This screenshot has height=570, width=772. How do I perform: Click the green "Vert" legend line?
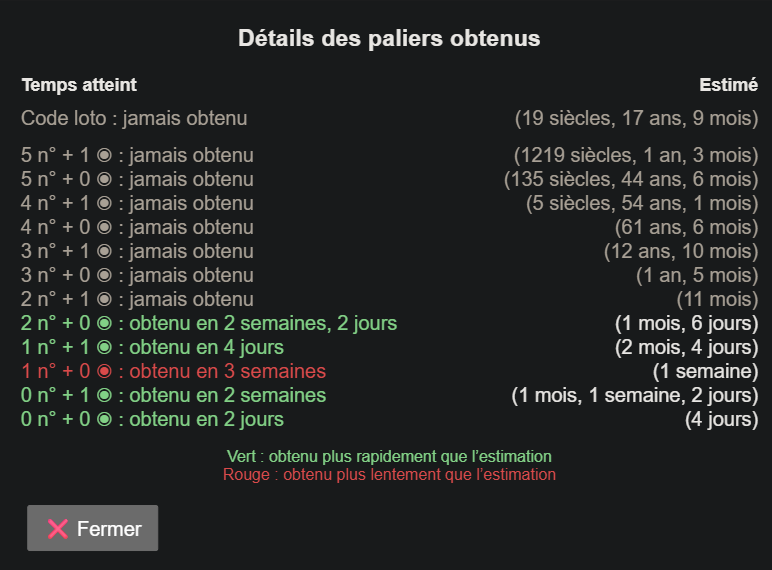click(389, 457)
